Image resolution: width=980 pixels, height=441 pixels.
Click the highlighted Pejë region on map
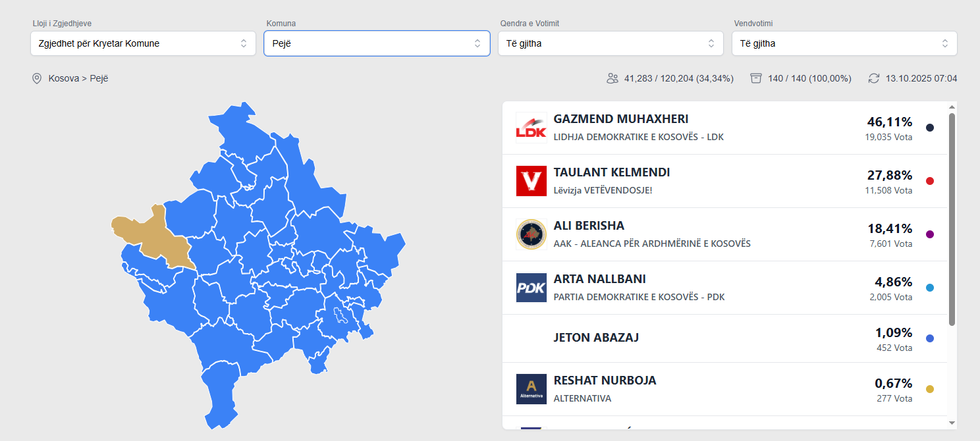point(153,238)
